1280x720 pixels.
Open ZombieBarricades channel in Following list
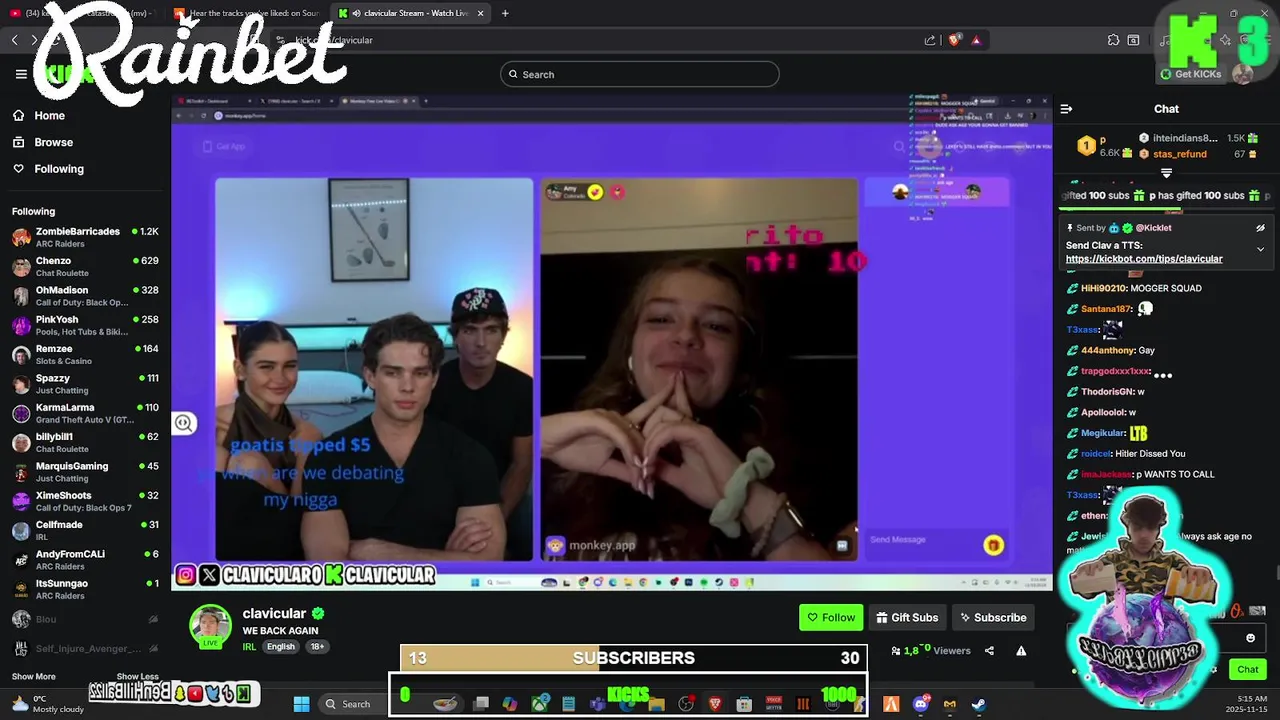pyautogui.click(x=85, y=237)
